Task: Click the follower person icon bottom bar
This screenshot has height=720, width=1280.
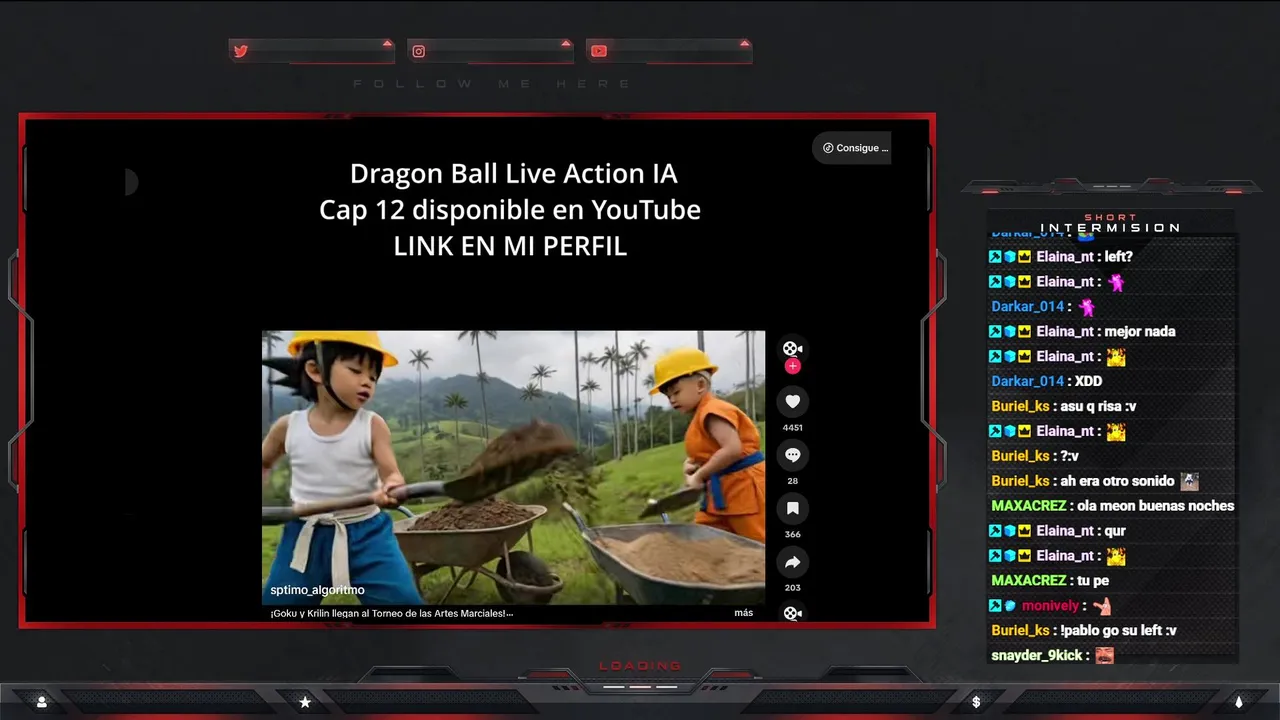Action: coord(41,702)
